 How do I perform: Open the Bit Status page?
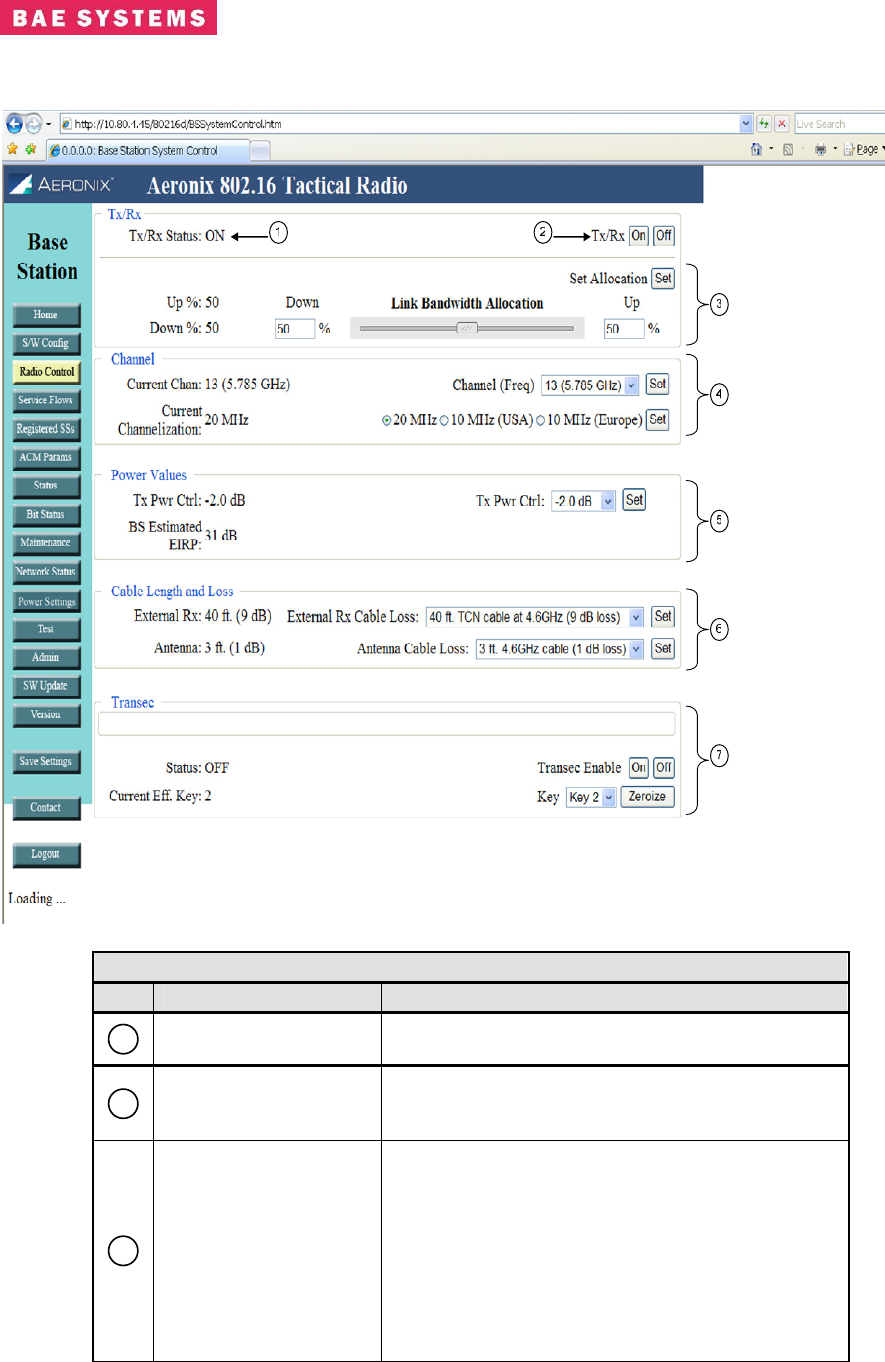pyautogui.click(x=45, y=514)
